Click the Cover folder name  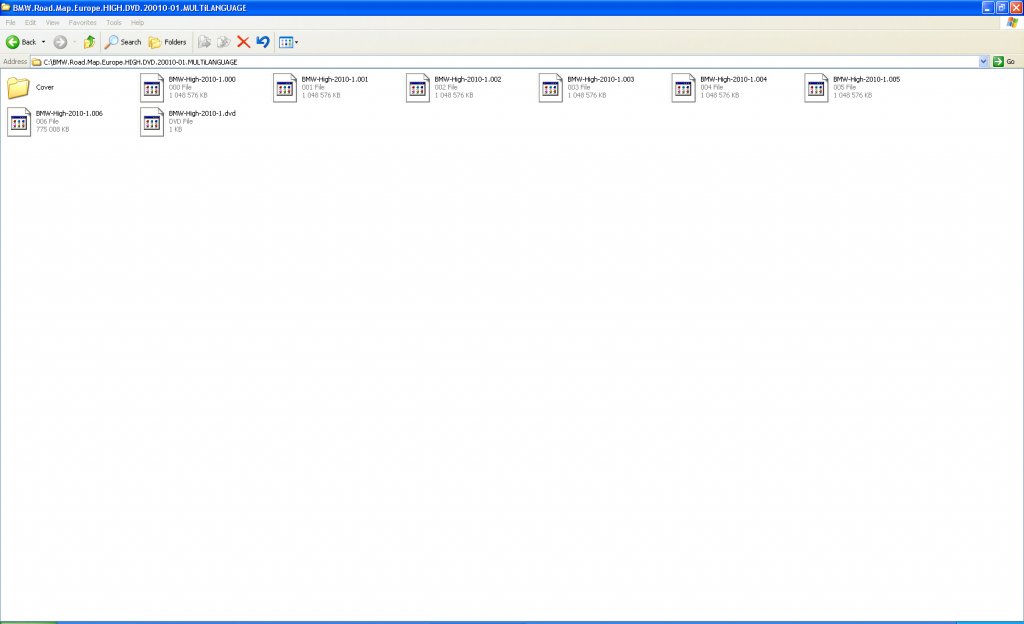coord(45,87)
